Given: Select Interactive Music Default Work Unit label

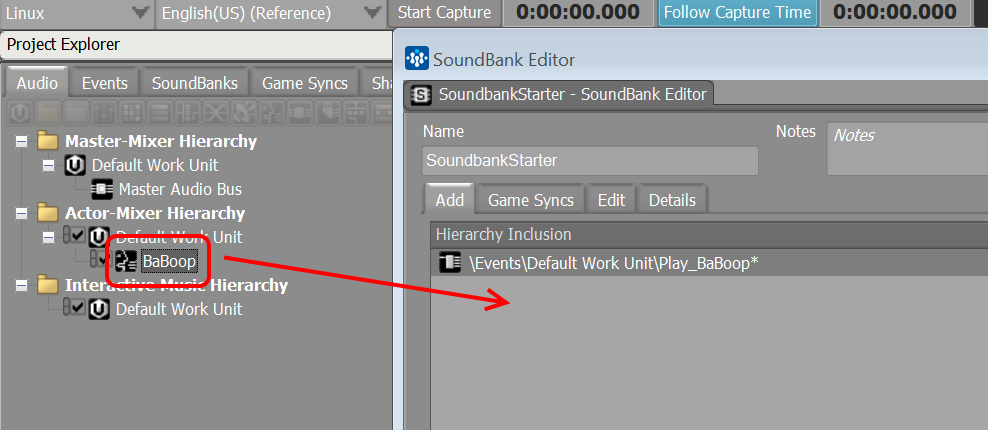Looking at the screenshot, I should click(x=179, y=309).
